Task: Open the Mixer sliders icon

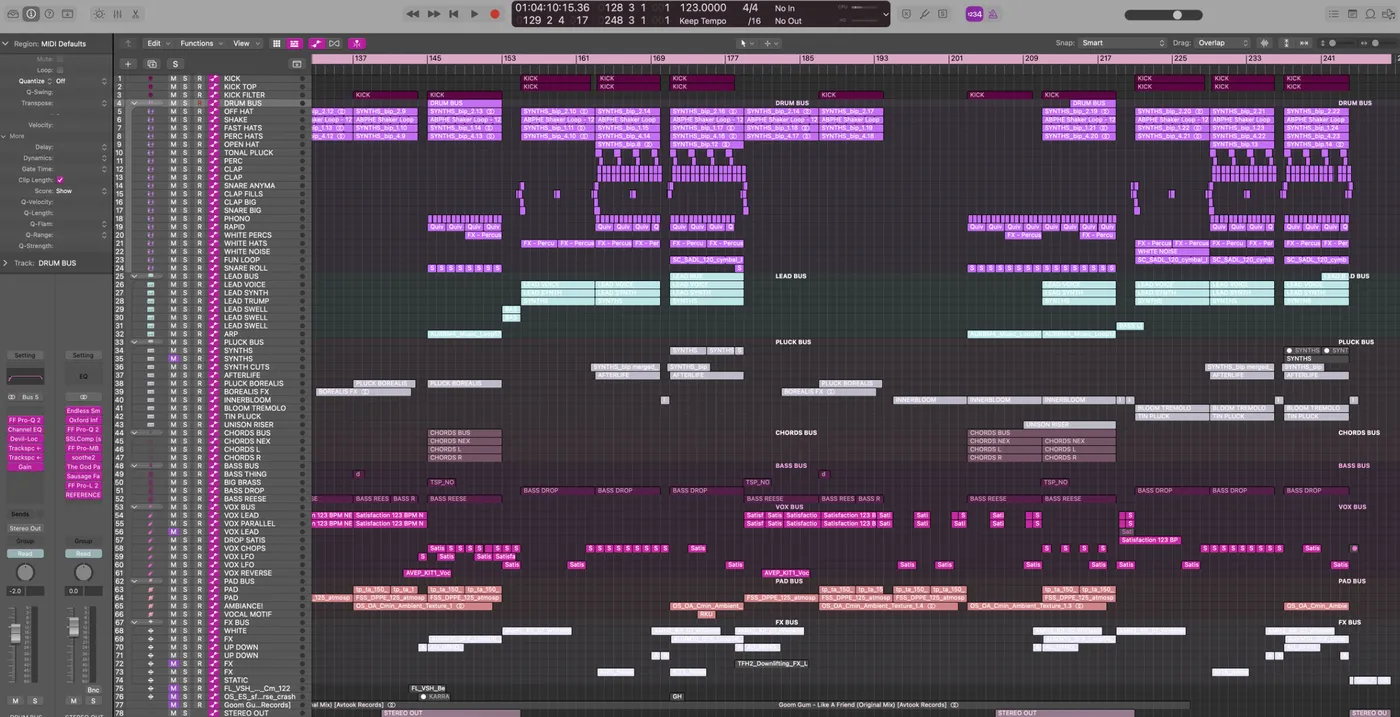Action: tap(117, 14)
